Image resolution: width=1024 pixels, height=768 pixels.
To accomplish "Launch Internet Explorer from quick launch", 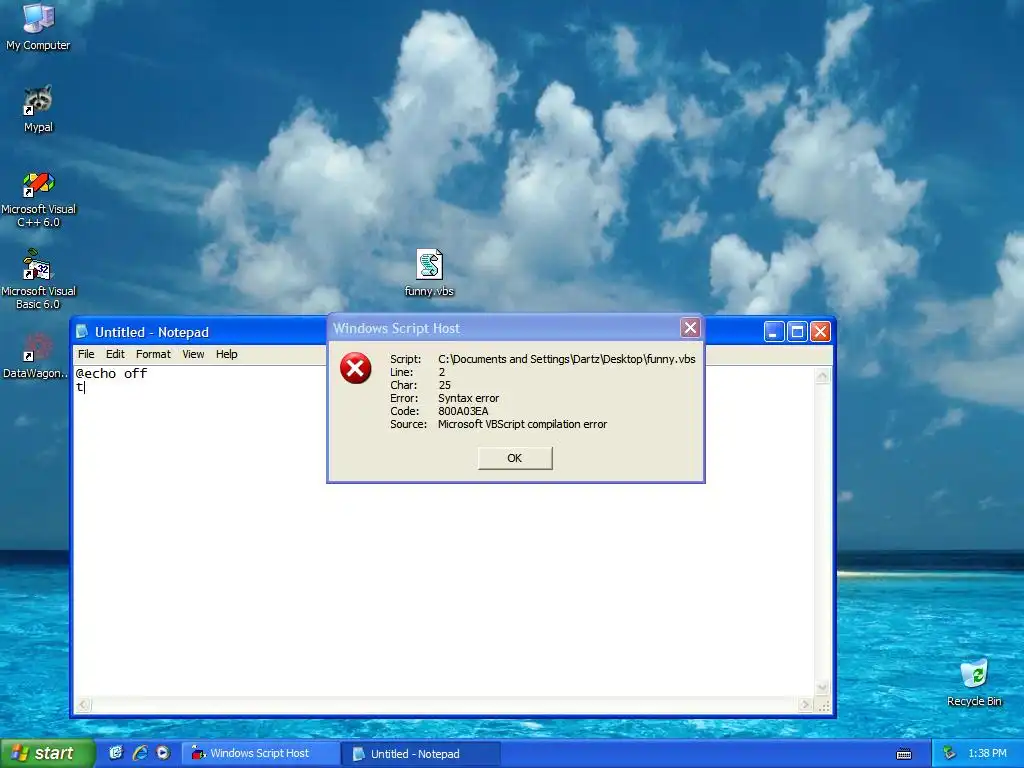I will (x=140, y=753).
